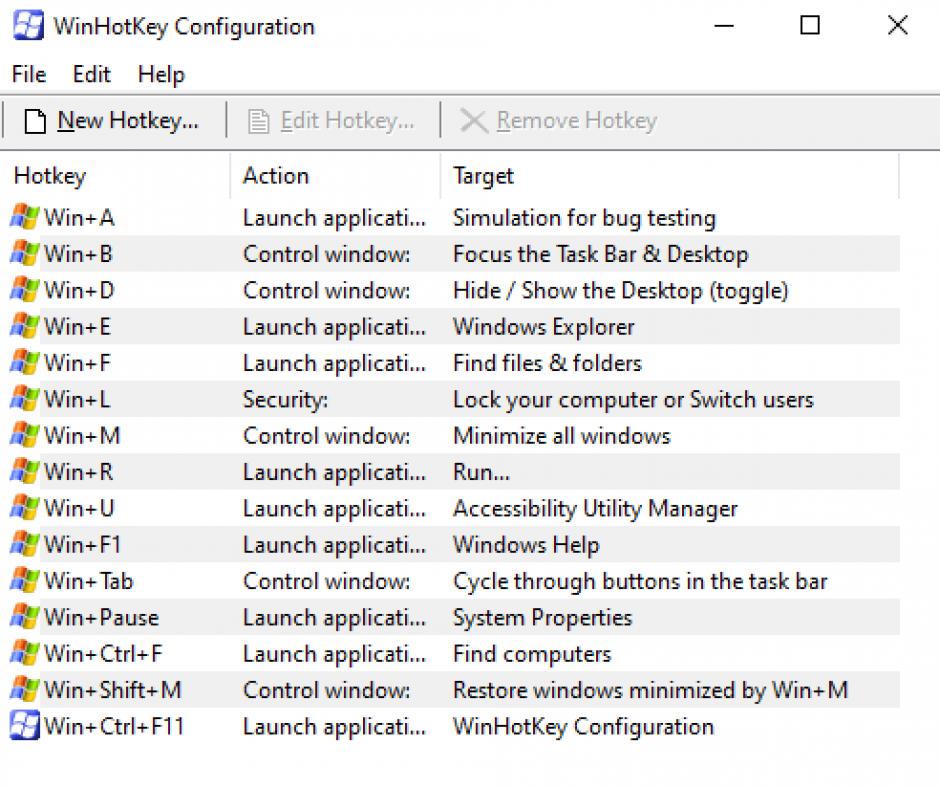Click the Windows flag icon beside Win+R
Screen dimensions: 940x788
coord(25,471)
